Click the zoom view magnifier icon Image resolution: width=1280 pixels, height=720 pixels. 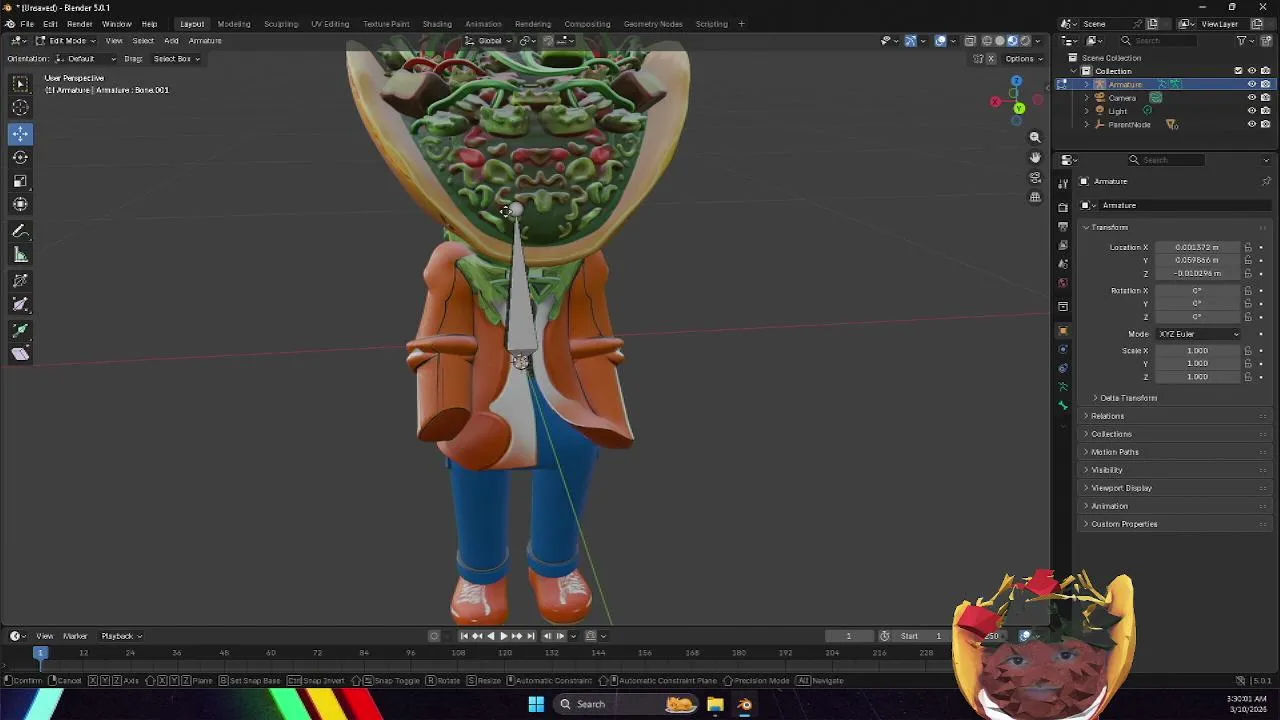1035,137
